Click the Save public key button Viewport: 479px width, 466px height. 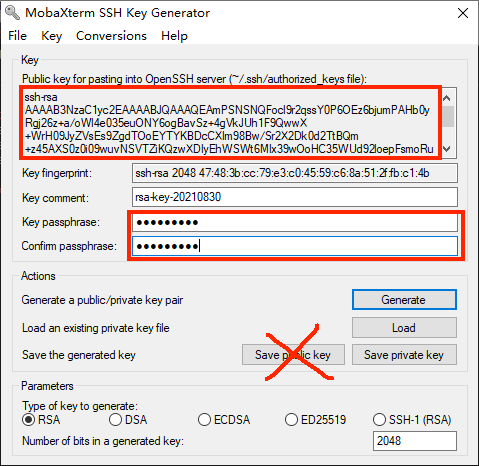point(293,355)
